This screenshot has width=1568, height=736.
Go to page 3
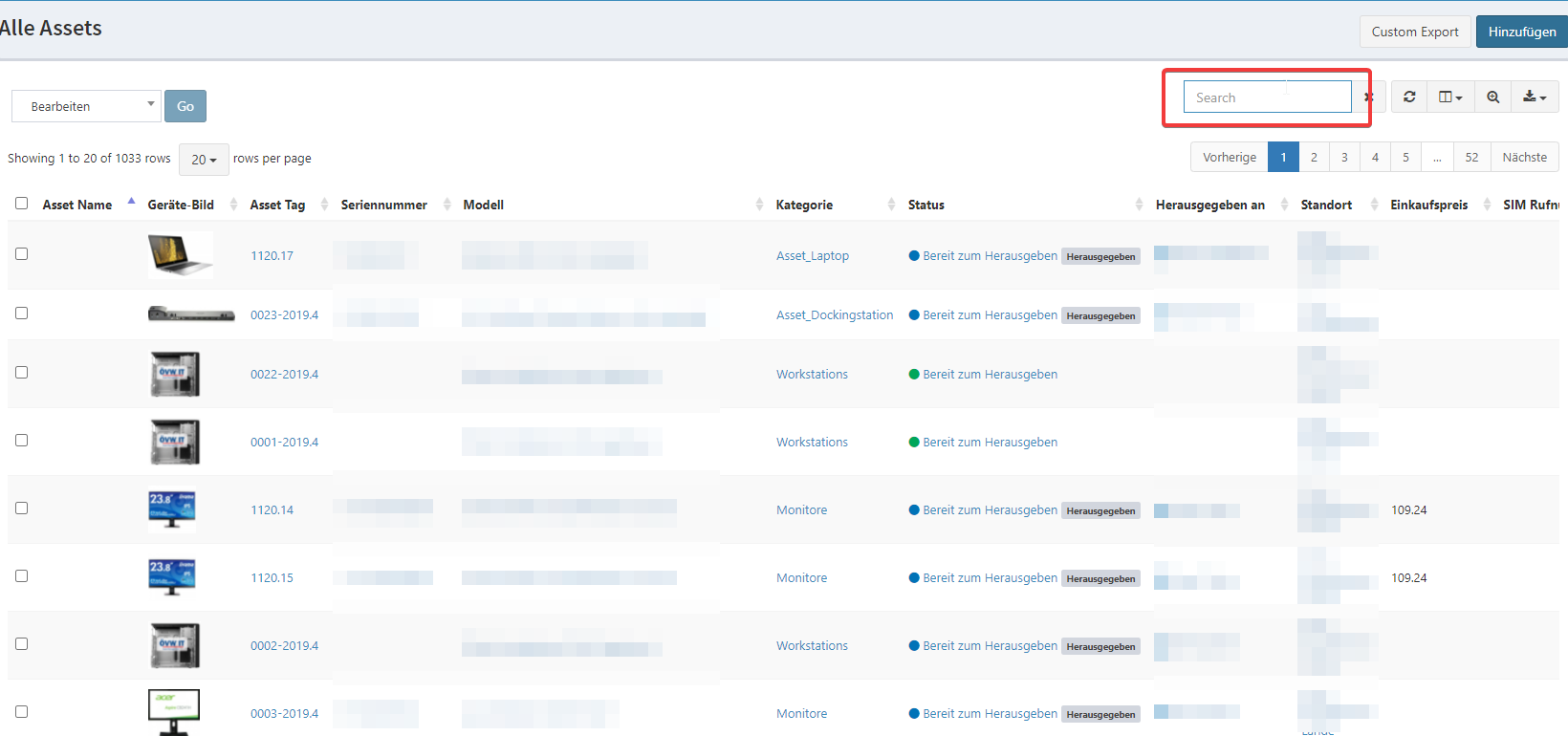(1344, 157)
